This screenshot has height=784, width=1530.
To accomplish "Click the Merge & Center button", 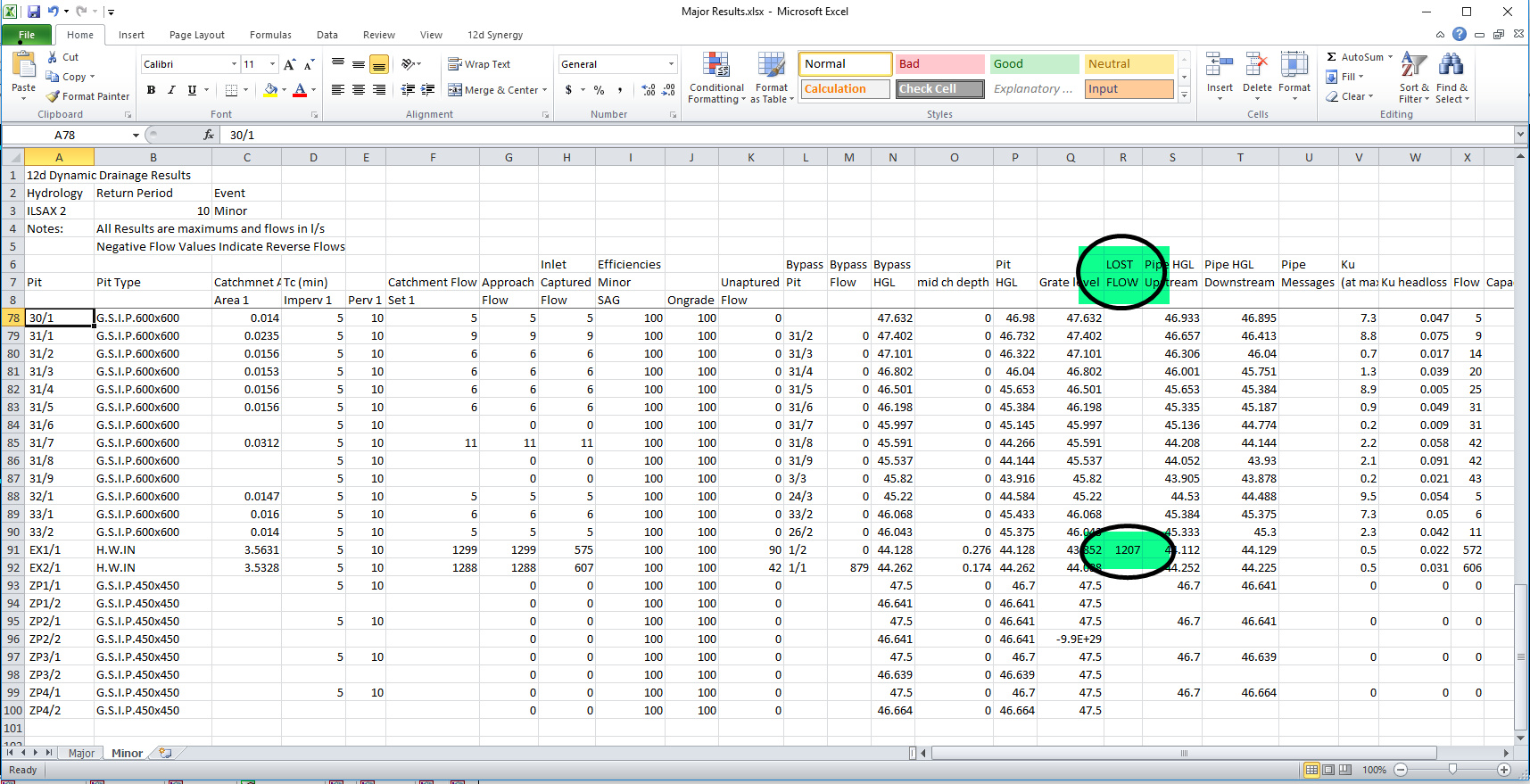I will click(x=493, y=90).
